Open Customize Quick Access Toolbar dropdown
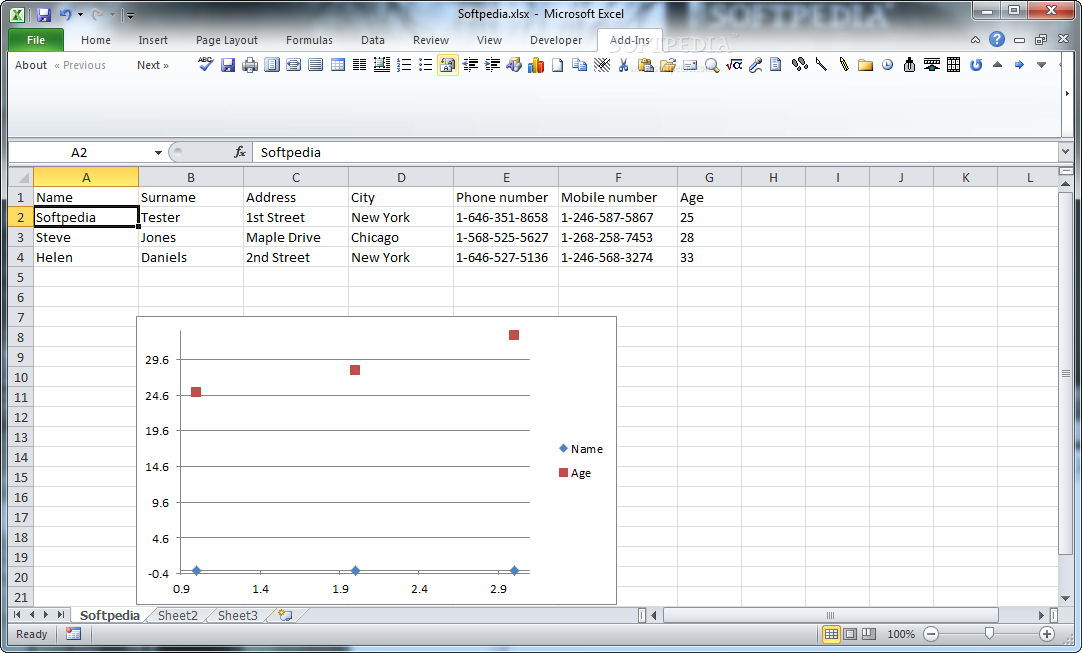 (130, 14)
